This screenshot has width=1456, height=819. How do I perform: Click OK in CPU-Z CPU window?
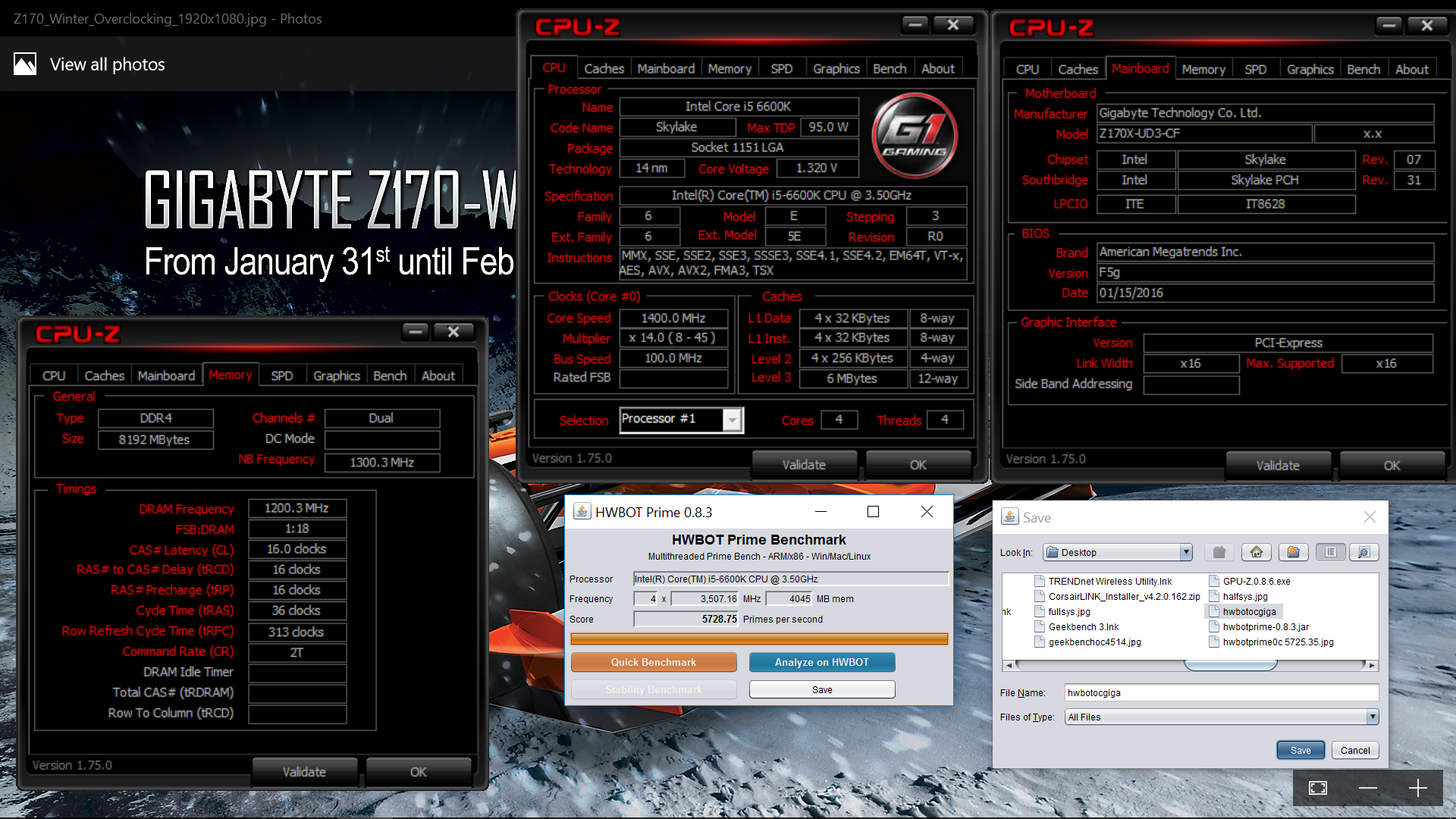click(918, 465)
